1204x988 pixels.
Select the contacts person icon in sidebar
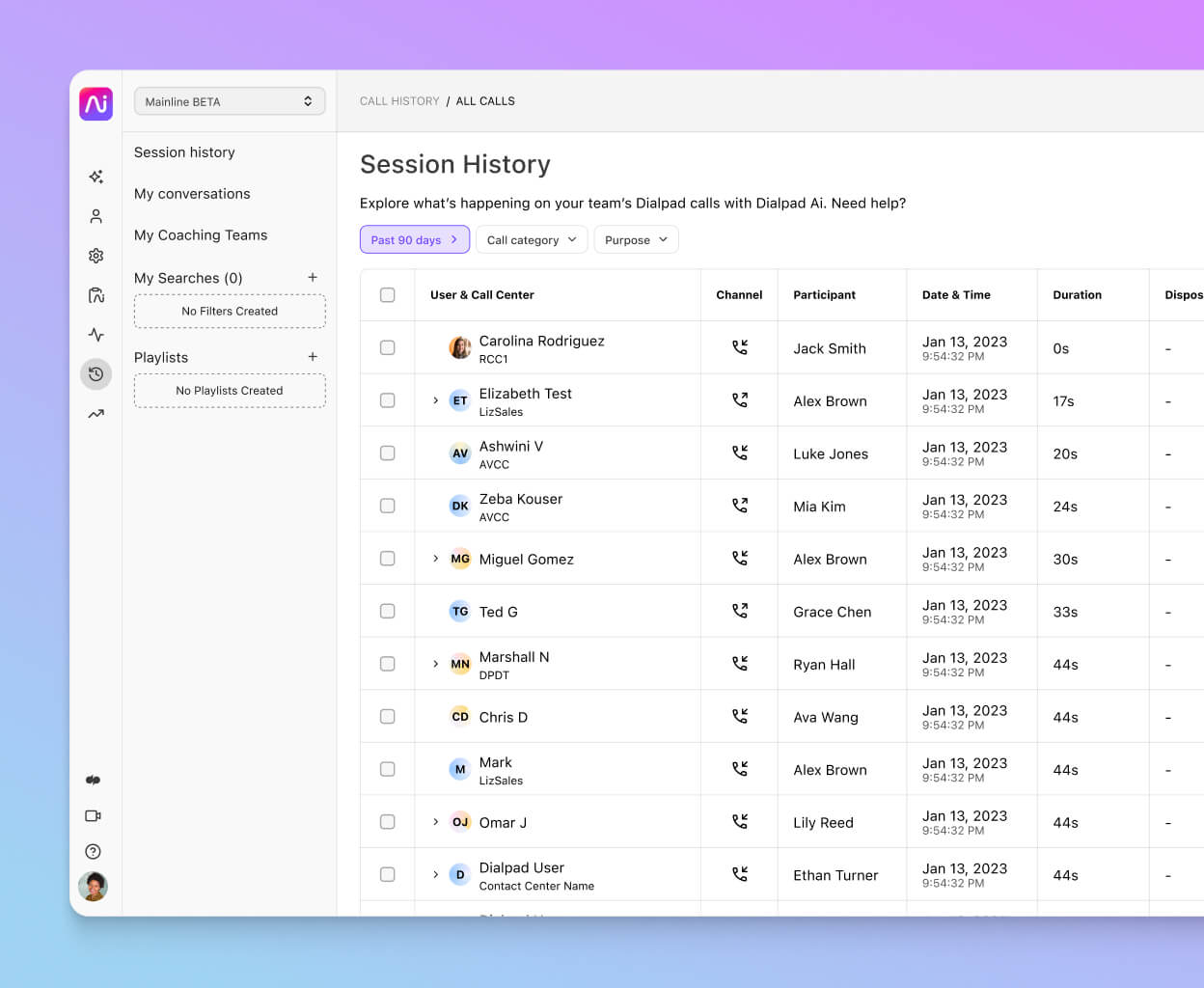(x=96, y=216)
